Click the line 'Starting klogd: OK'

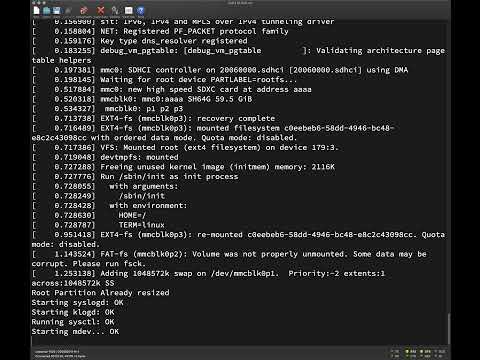(x=73, y=312)
